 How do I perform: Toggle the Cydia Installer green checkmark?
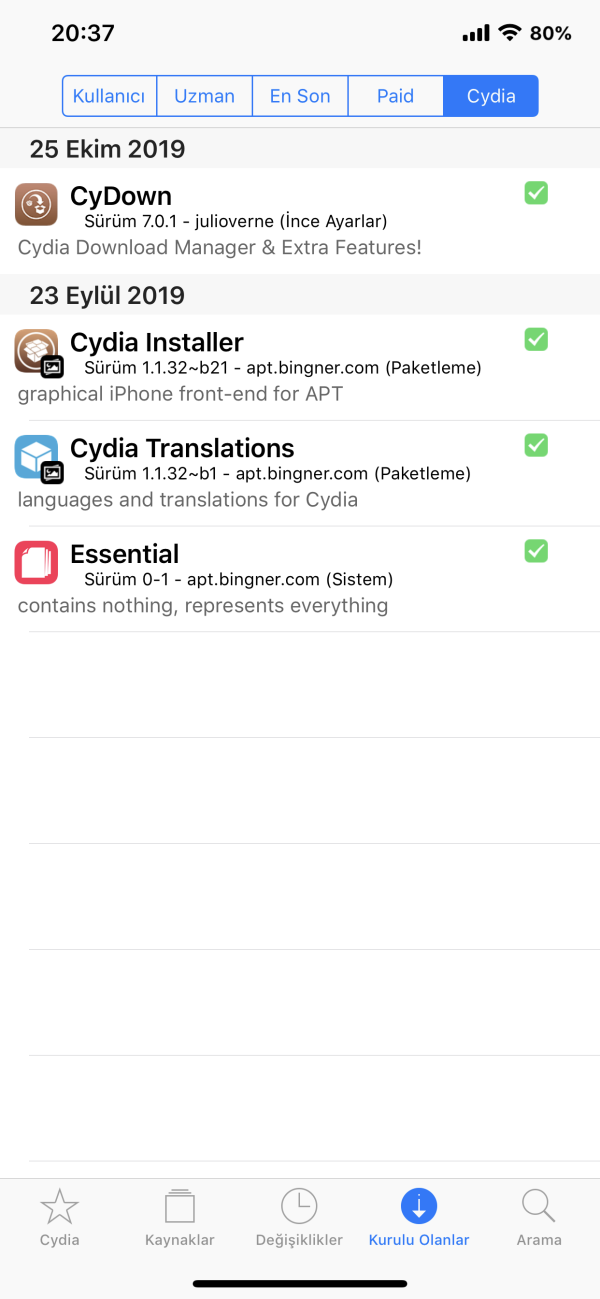point(536,340)
